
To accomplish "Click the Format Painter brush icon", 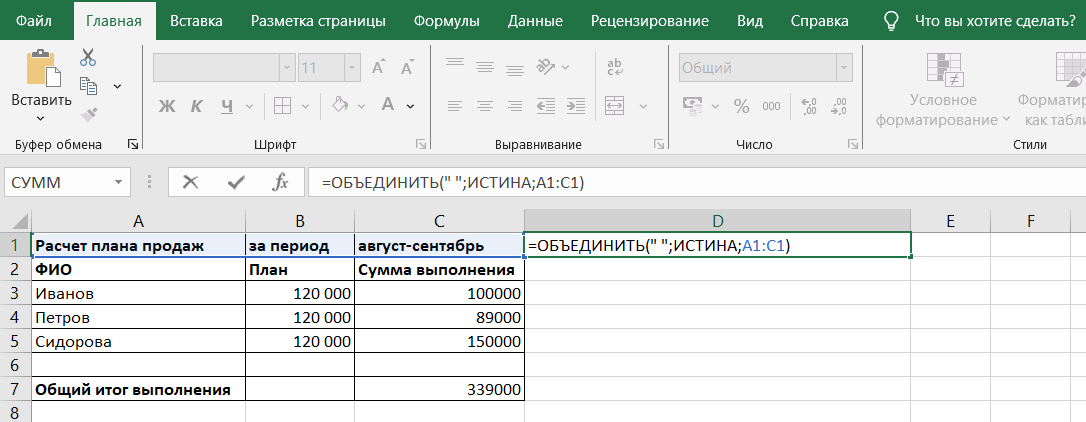I will [88, 114].
